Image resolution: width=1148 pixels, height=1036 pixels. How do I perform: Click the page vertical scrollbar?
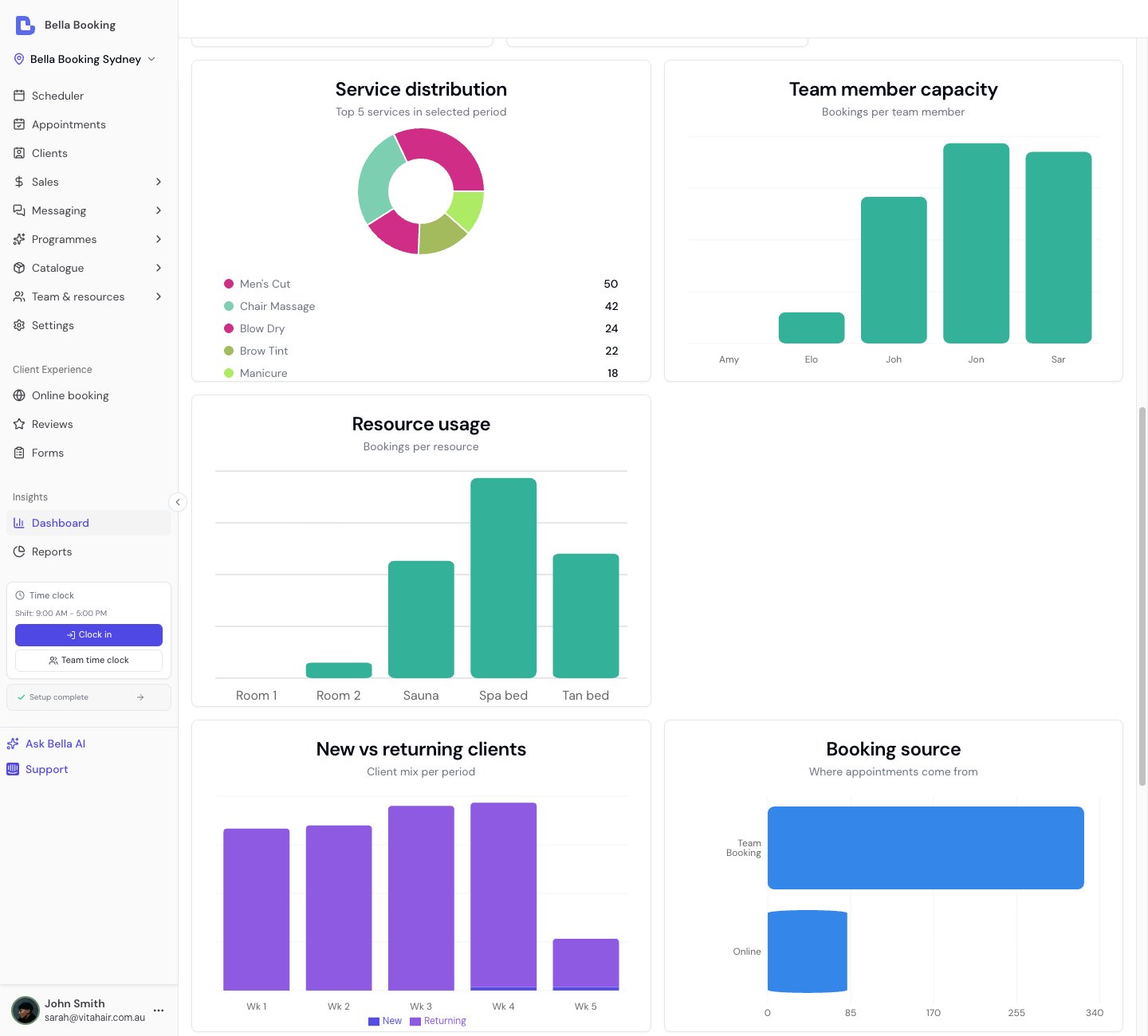click(1142, 596)
